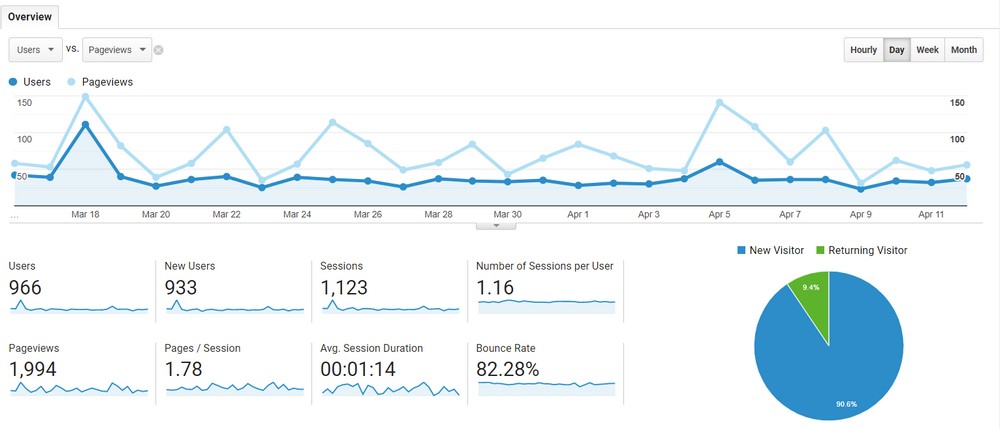
Task: Click the Avg. Session Duration heading
Action: 372,349
